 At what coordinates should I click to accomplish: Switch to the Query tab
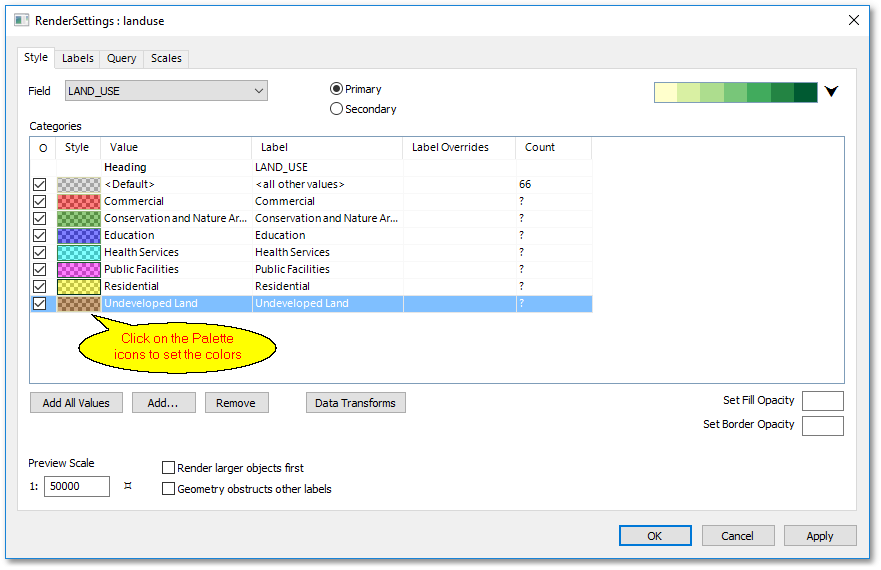[121, 58]
